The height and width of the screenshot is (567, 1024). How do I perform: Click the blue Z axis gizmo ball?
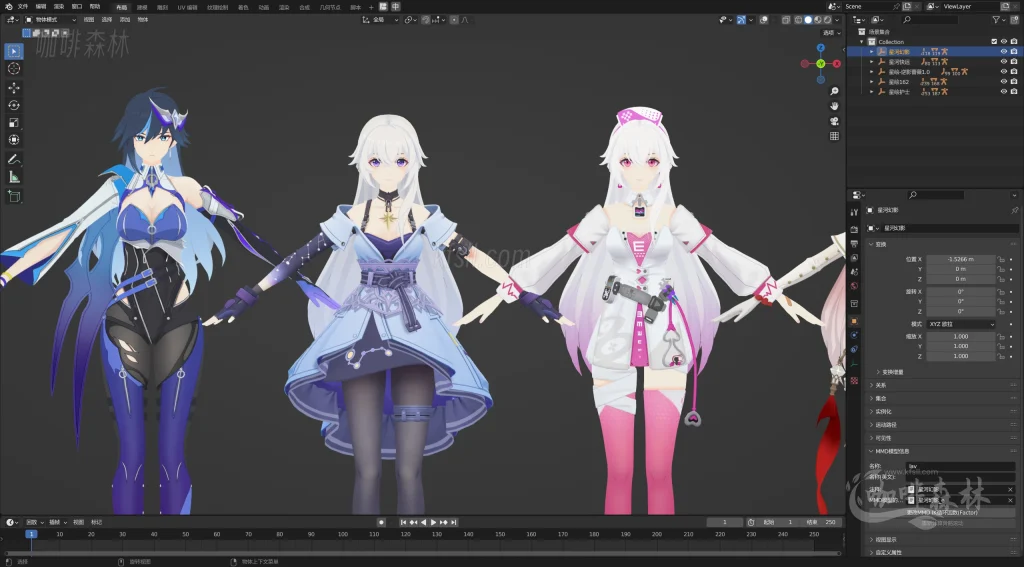821,48
